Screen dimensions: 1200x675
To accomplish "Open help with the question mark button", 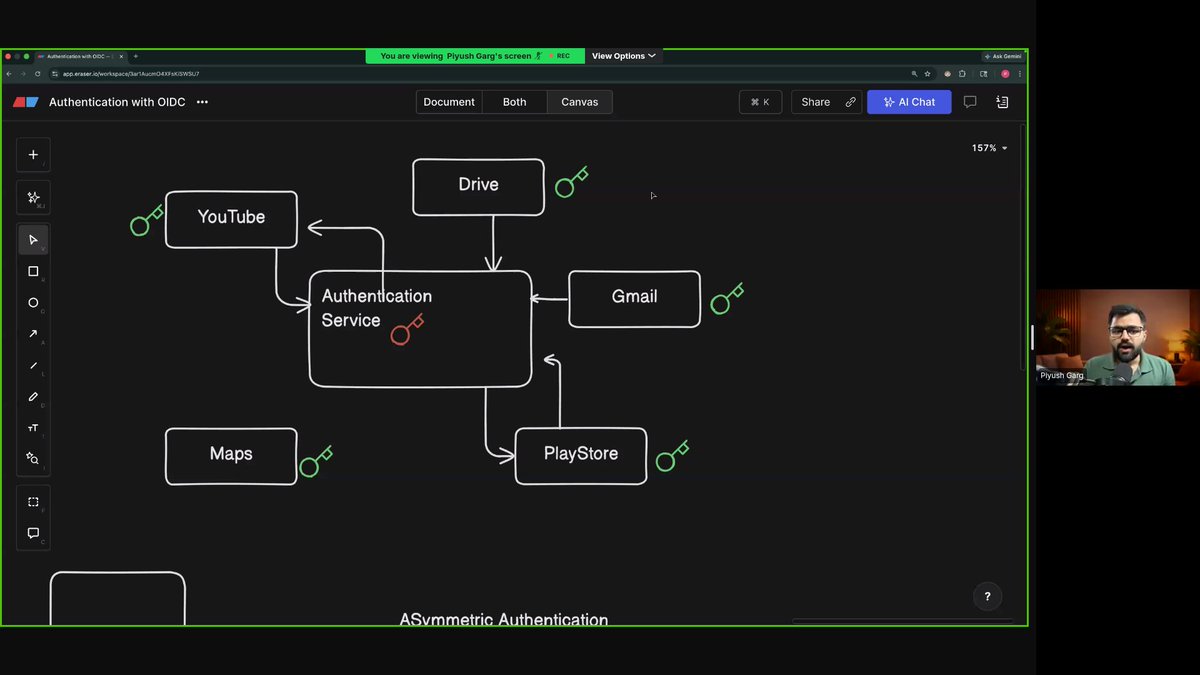I will [x=987, y=596].
